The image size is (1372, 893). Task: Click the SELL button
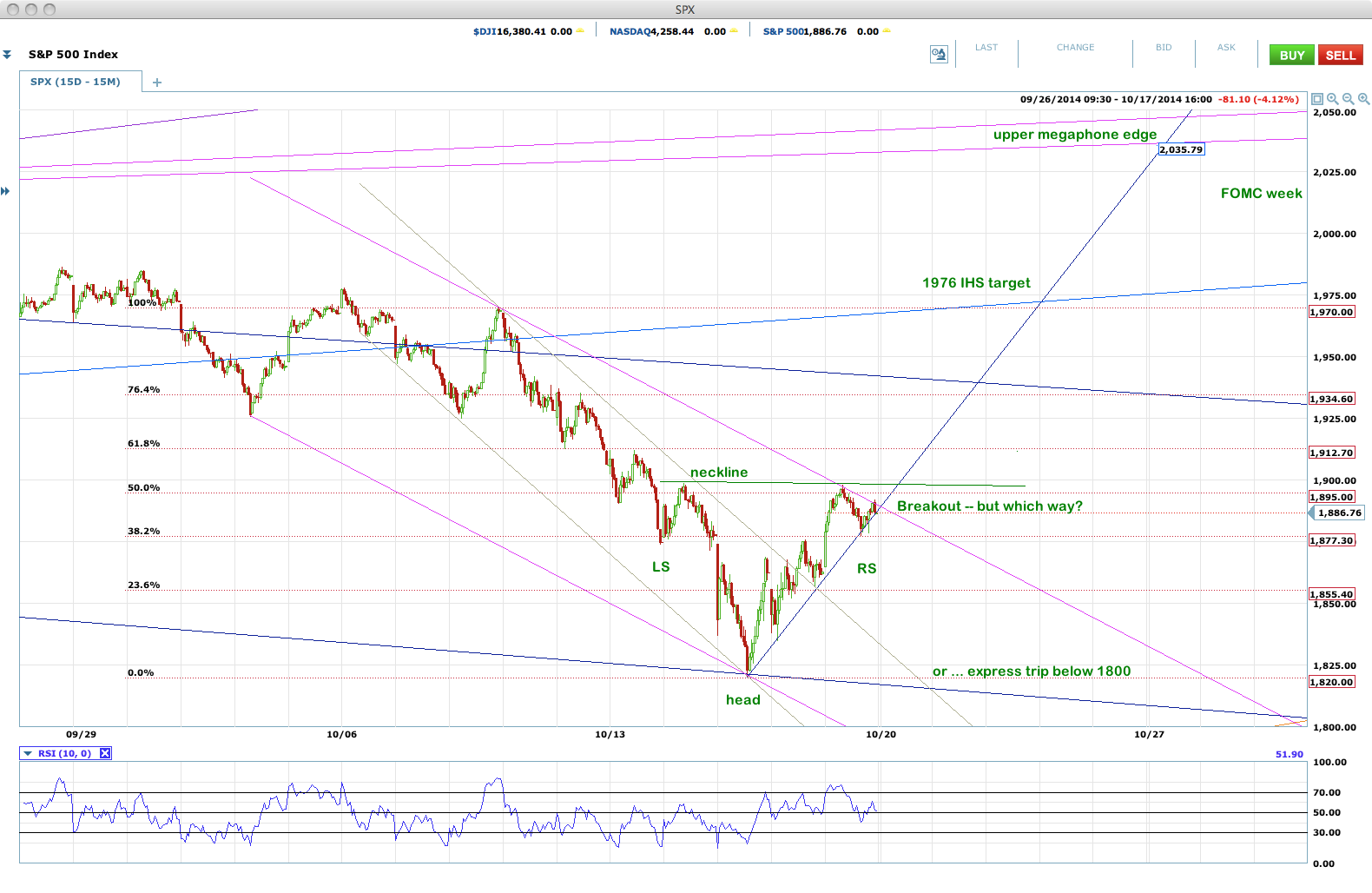coord(1340,55)
